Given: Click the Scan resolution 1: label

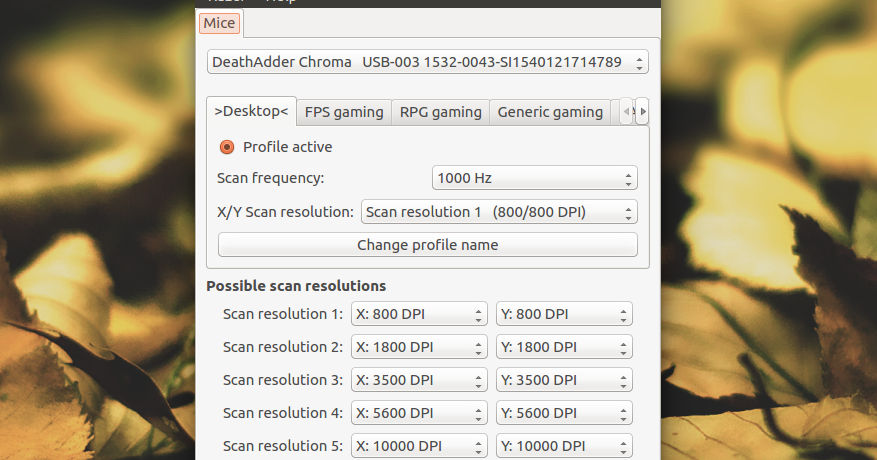Looking at the screenshot, I should [x=283, y=314].
